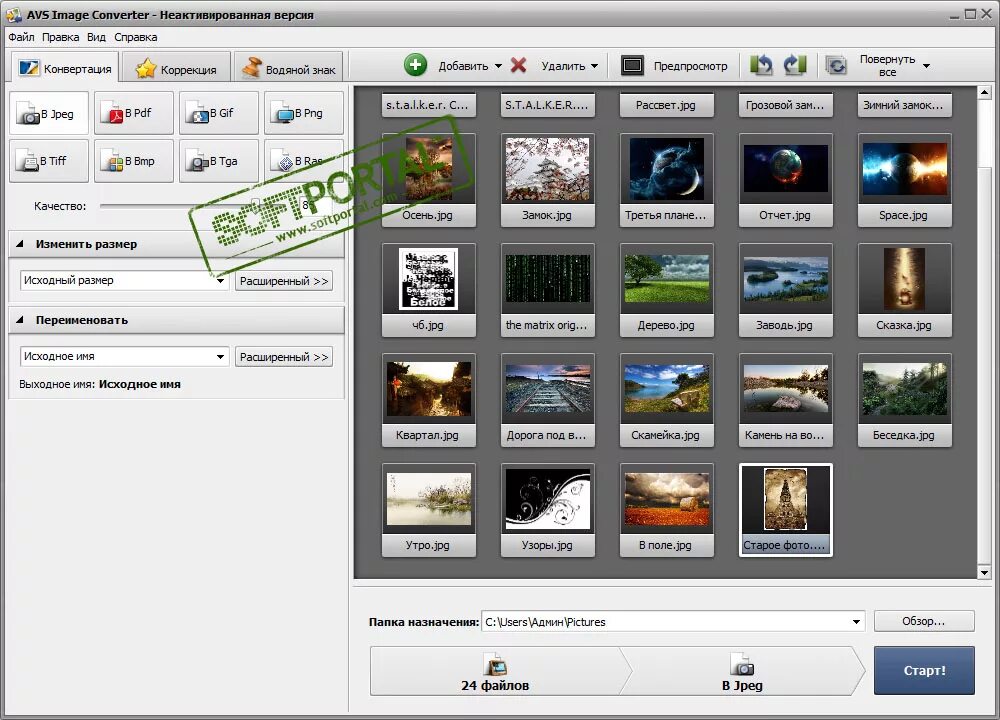Select the Заводь.jpg thumbnail
The width and height of the screenshot is (1000, 720).
pyautogui.click(x=786, y=290)
